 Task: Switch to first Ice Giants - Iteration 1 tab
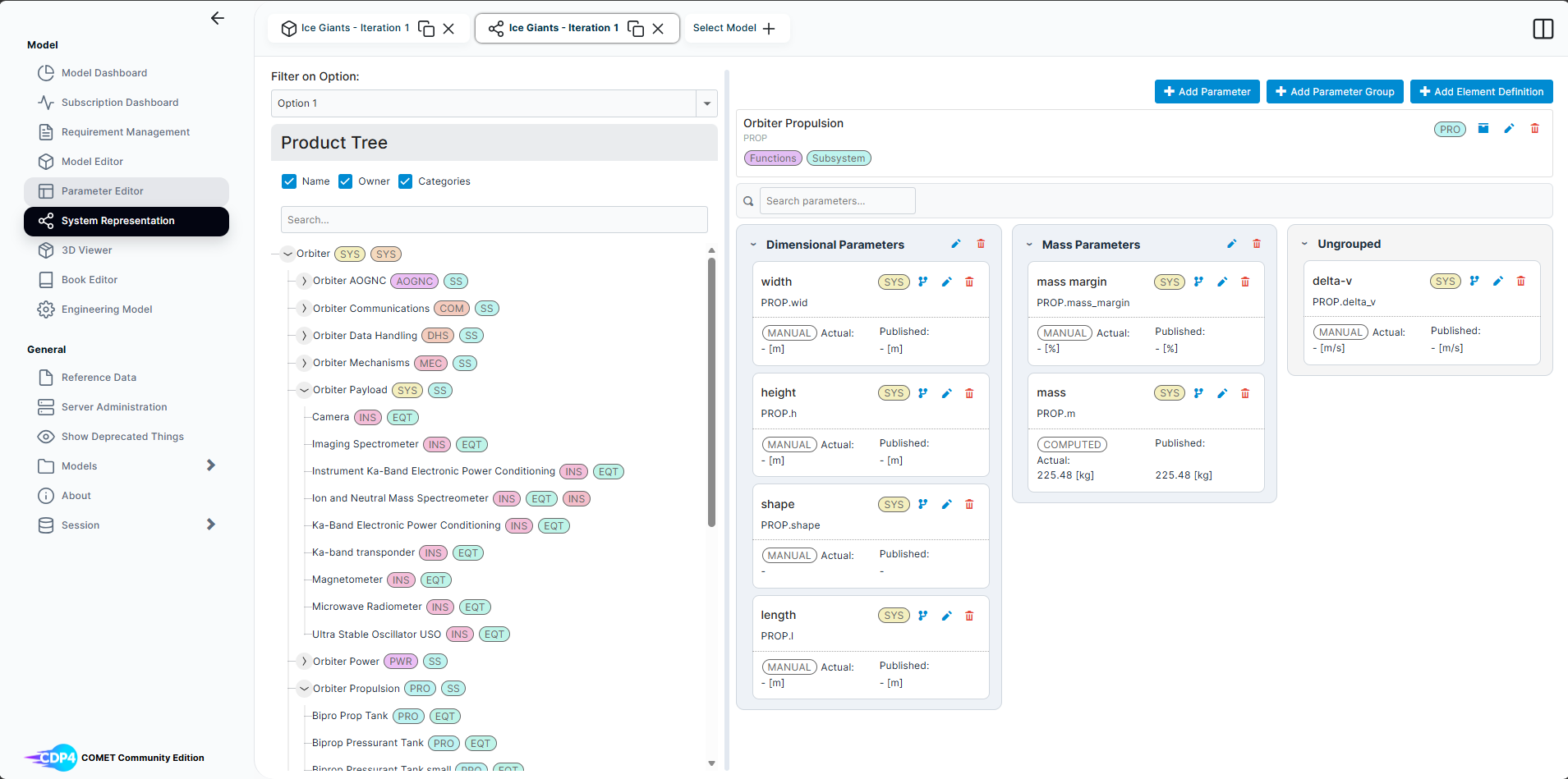355,28
